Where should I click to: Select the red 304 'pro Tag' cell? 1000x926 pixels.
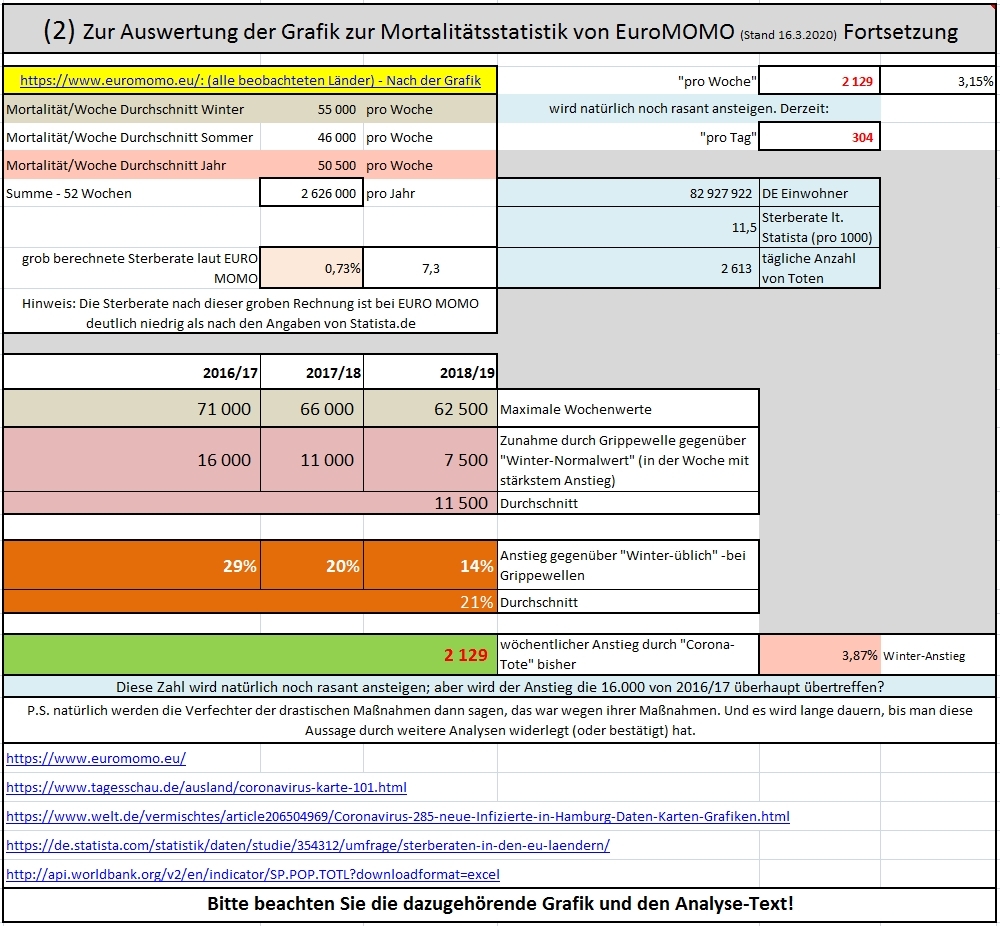coord(820,137)
